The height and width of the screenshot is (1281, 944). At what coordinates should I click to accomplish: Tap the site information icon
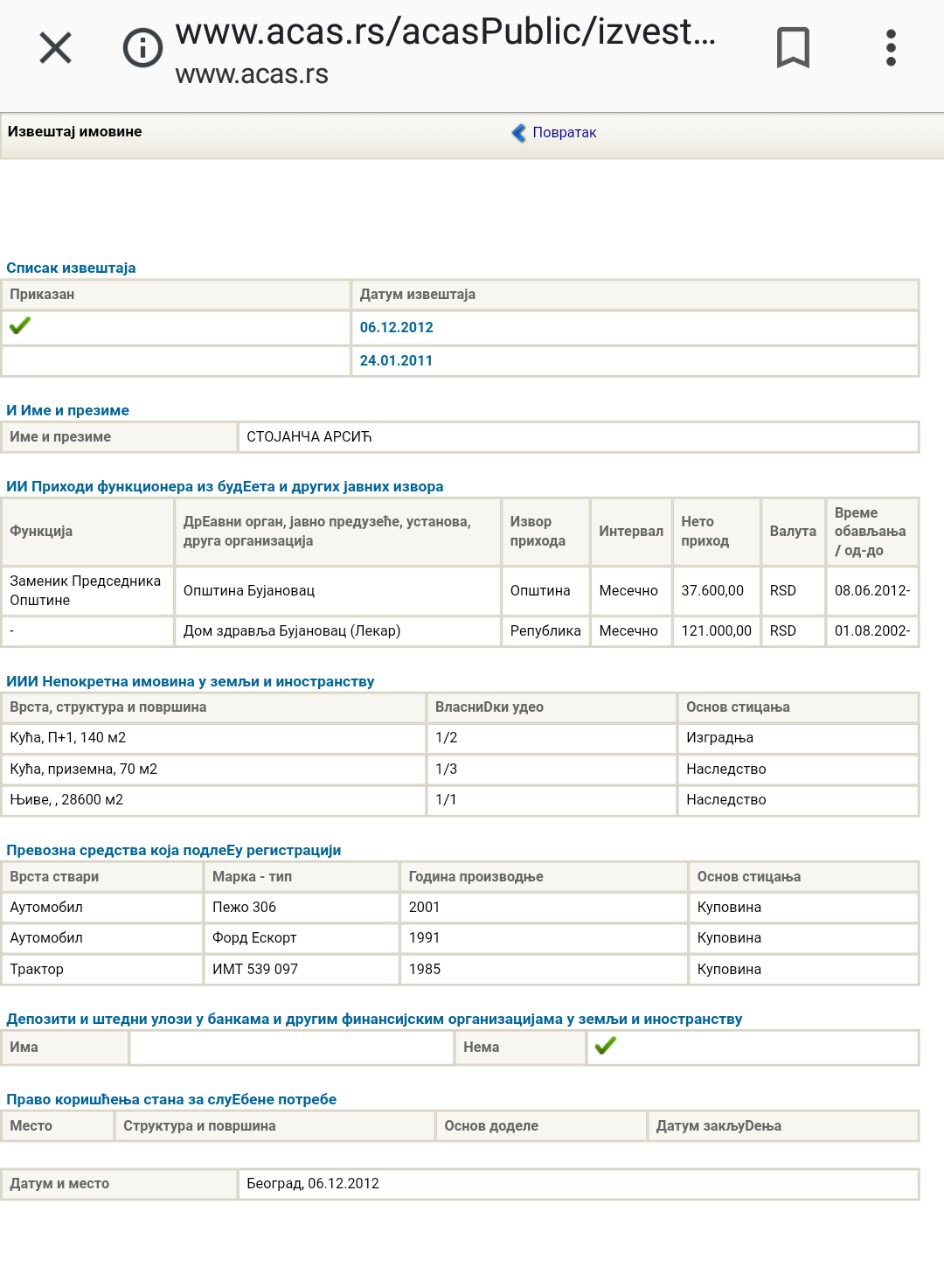[x=142, y=47]
